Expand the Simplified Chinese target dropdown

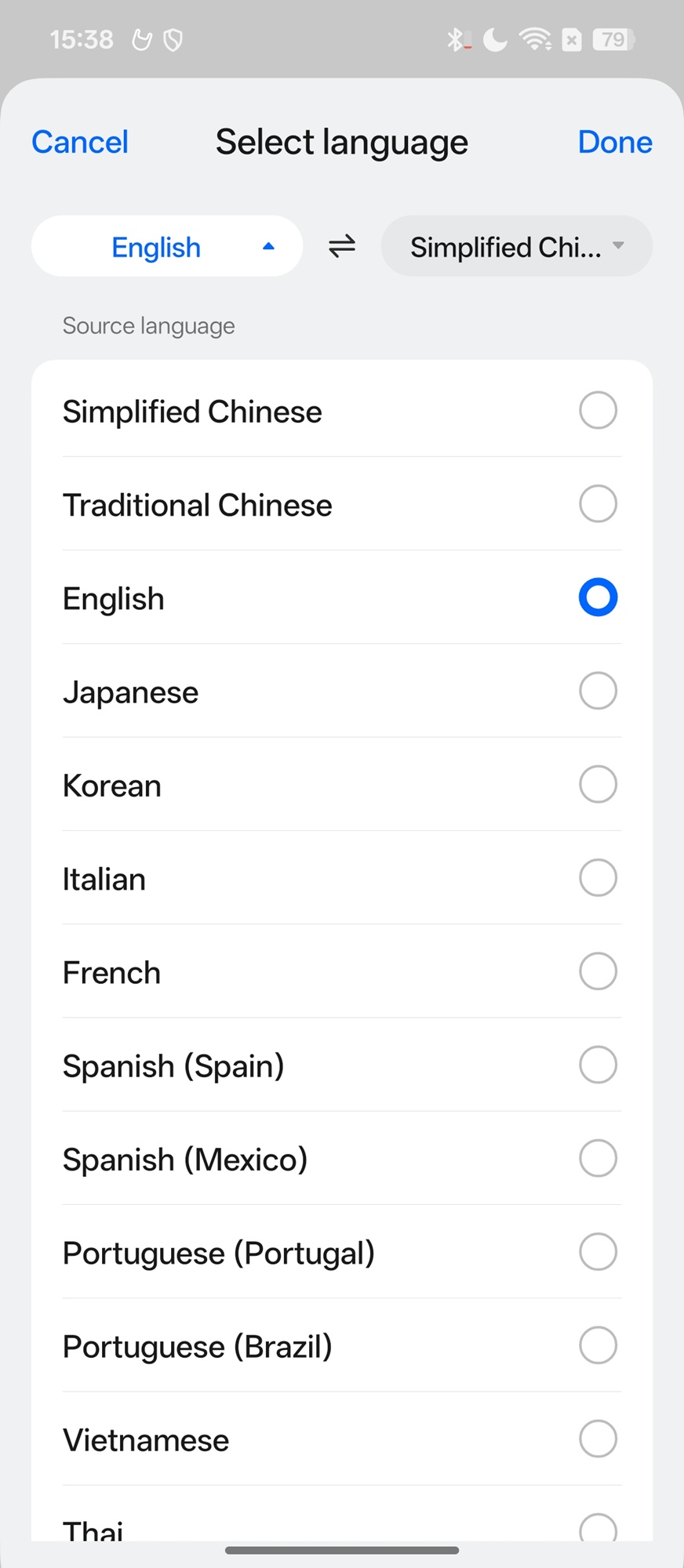[x=516, y=247]
